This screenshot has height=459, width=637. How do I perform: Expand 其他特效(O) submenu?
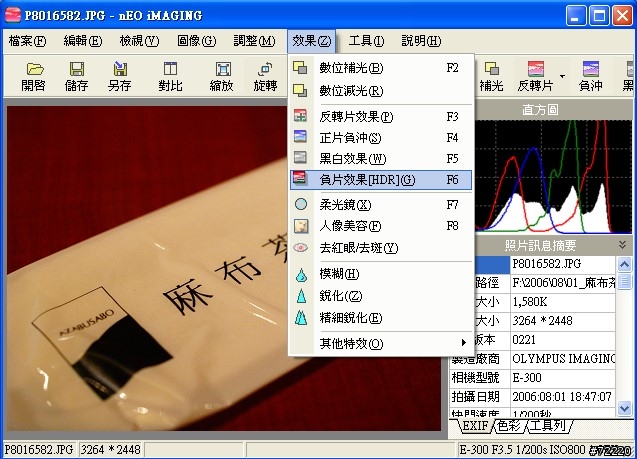point(381,344)
